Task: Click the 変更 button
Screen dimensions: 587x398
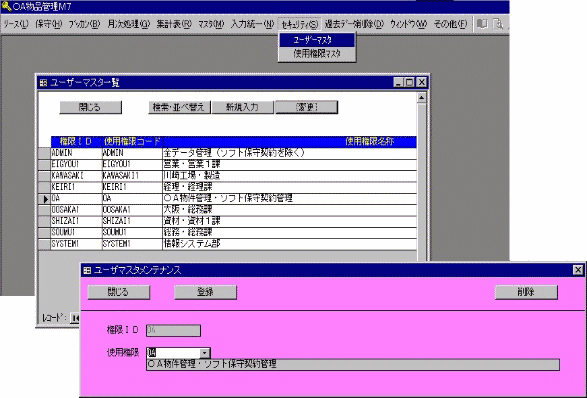Action: (307, 107)
